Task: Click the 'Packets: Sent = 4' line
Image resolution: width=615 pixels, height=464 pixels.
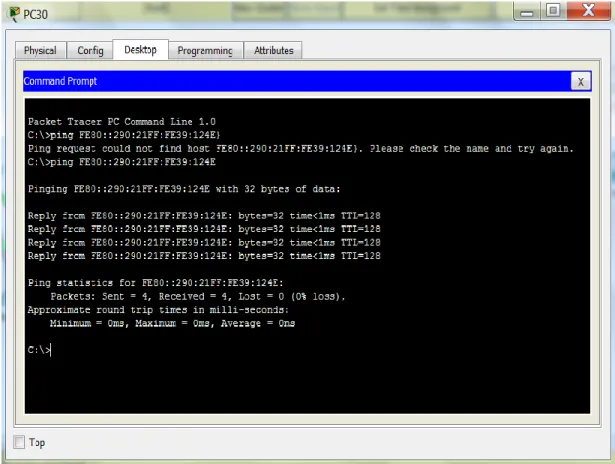Action: [x=198, y=297]
